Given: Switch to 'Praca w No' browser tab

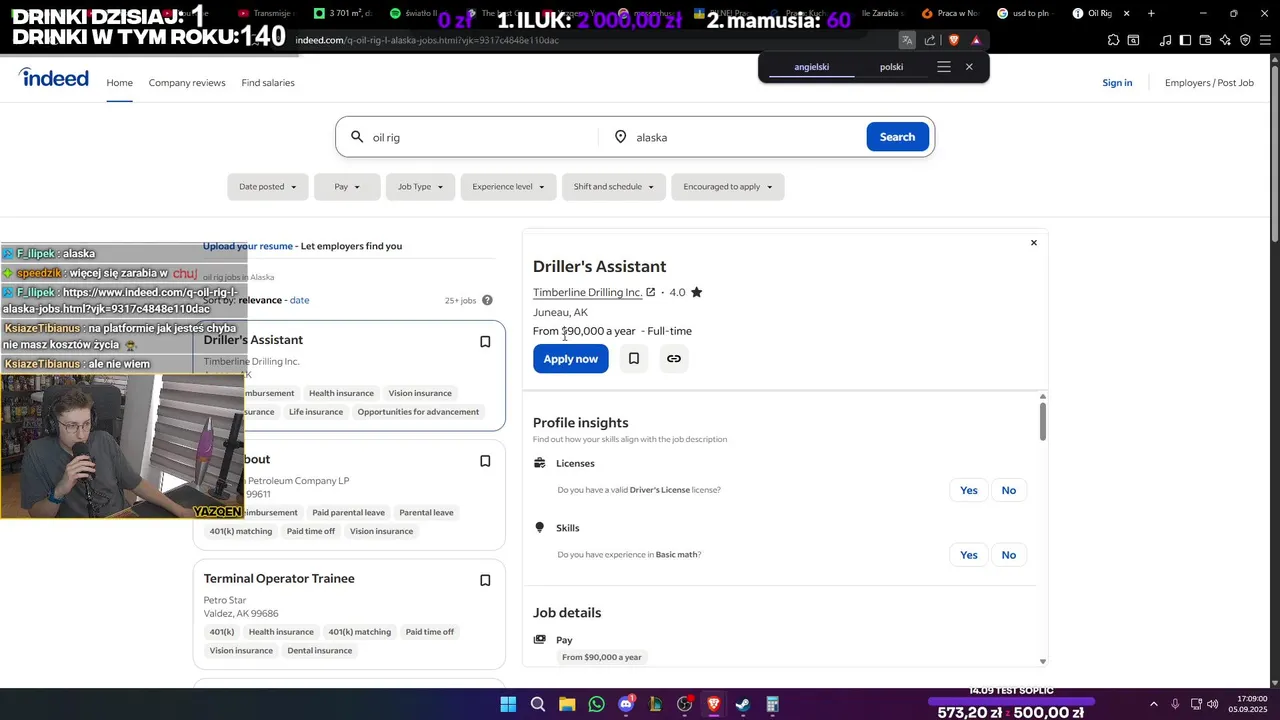Looking at the screenshot, I should (949, 13).
